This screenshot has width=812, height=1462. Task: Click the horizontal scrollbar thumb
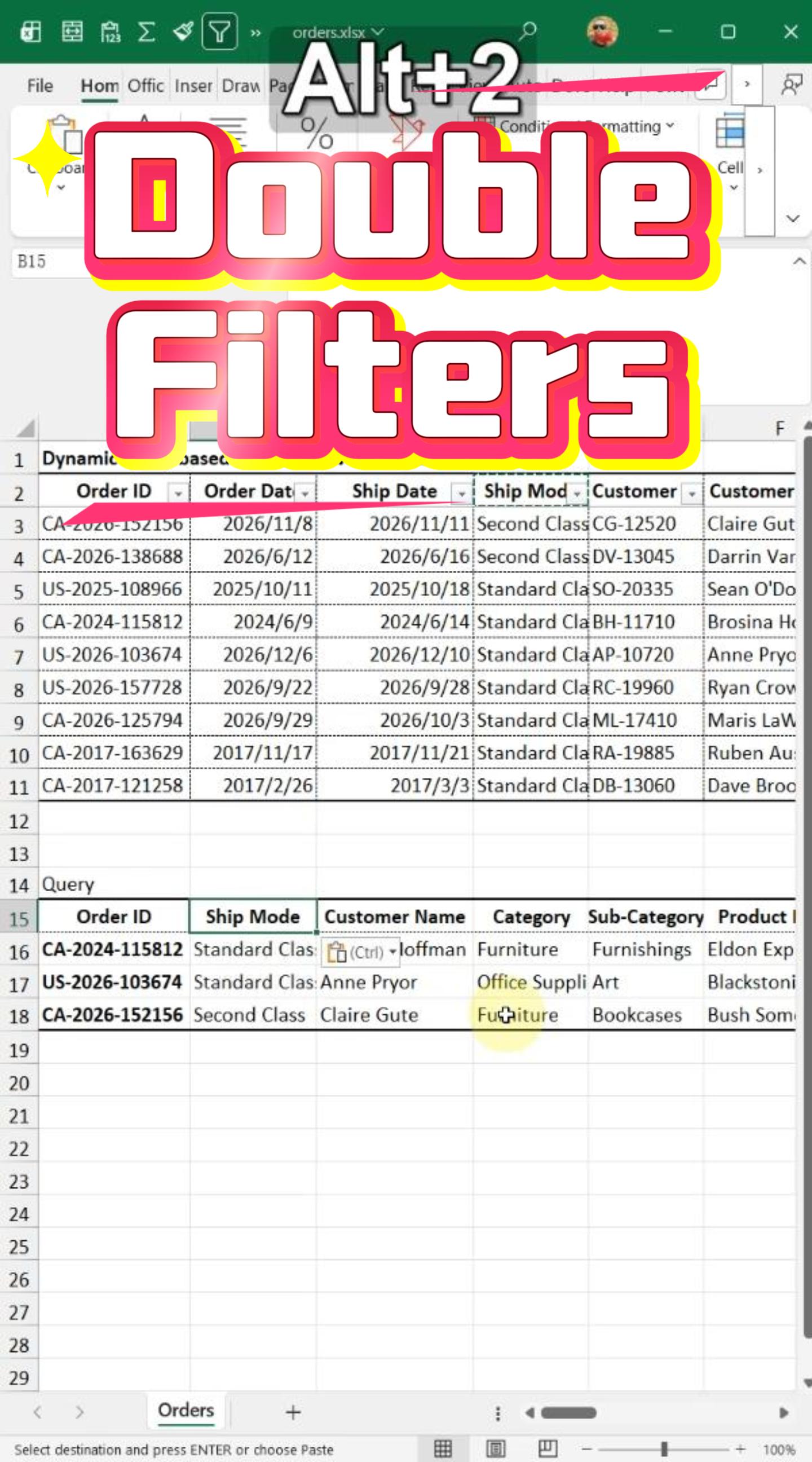coord(568,1412)
